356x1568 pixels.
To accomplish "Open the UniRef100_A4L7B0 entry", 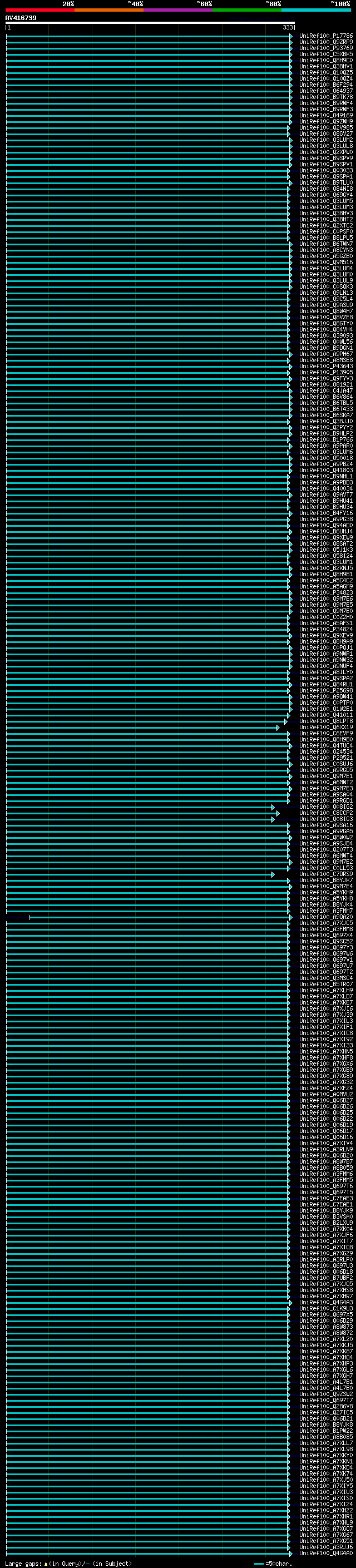I will pyautogui.click(x=326, y=1389).
